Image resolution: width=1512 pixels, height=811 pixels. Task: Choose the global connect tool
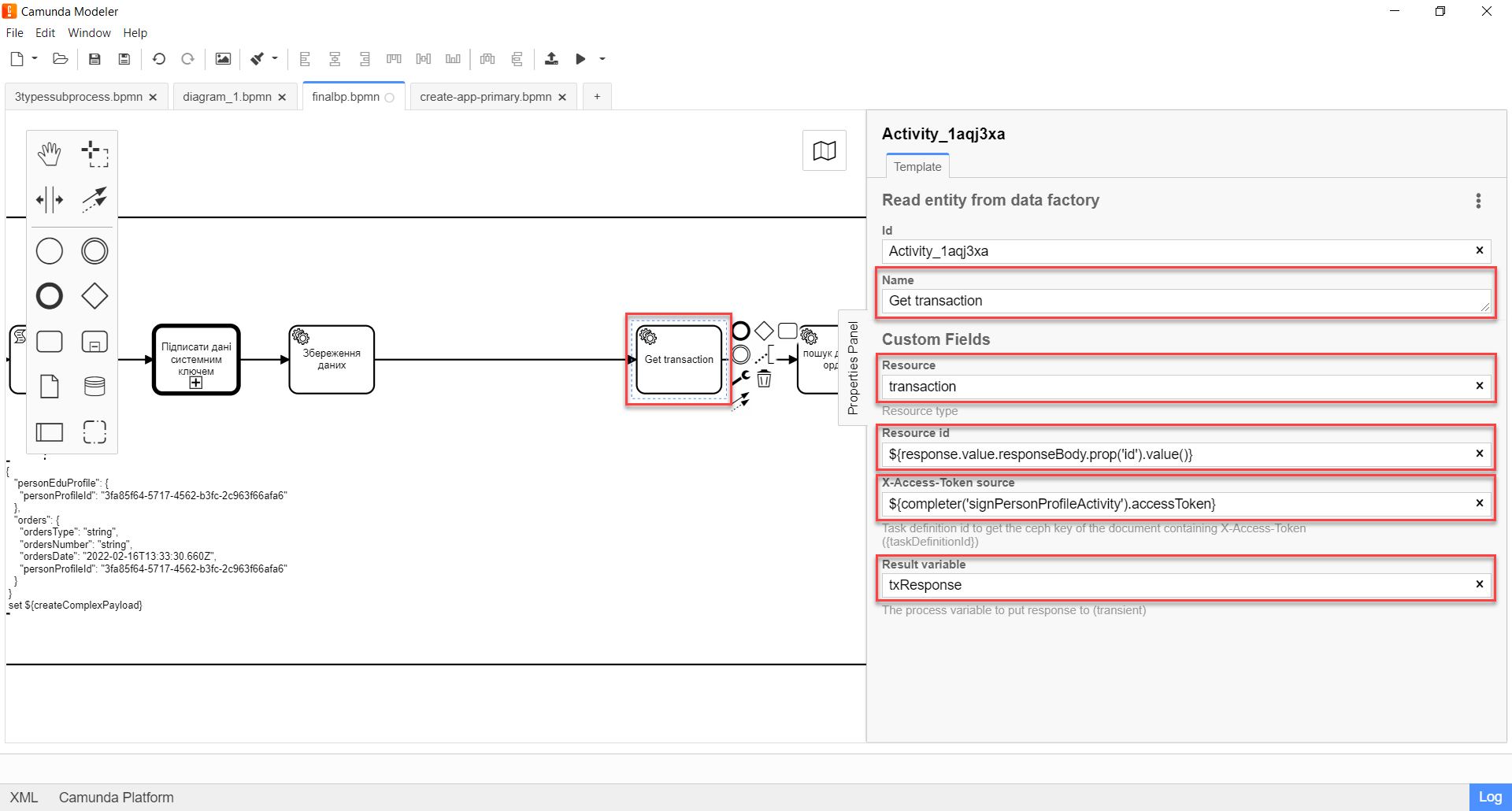point(94,199)
